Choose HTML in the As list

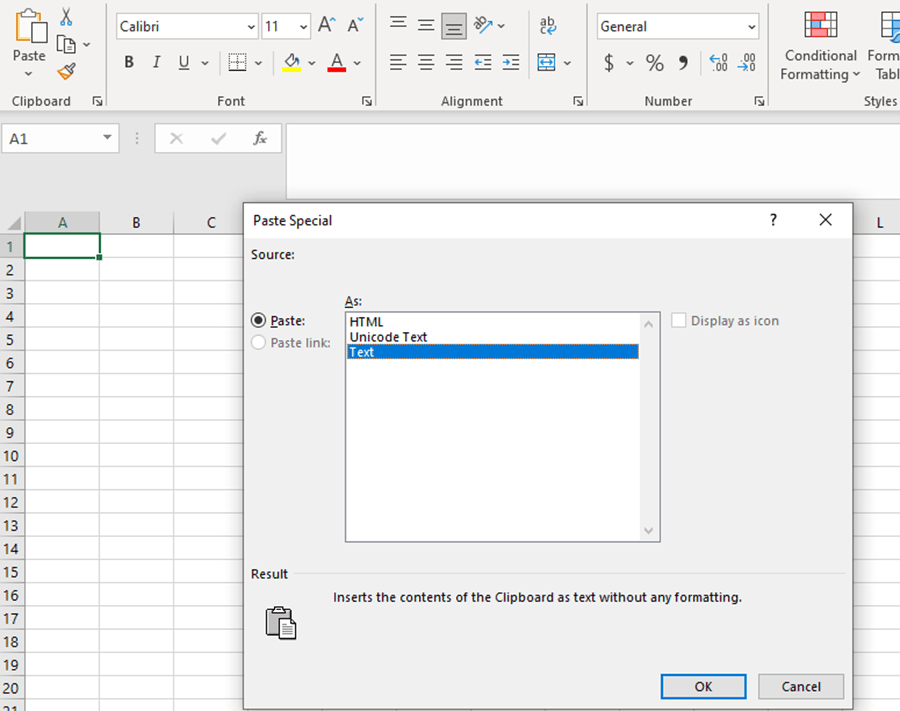tap(493, 322)
